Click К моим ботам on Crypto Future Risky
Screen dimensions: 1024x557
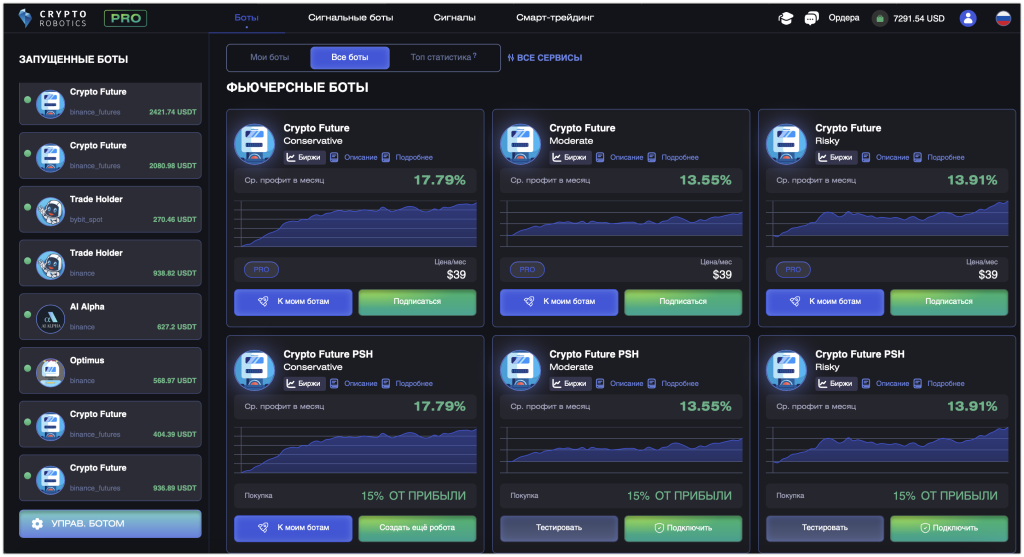click(824, 302)
